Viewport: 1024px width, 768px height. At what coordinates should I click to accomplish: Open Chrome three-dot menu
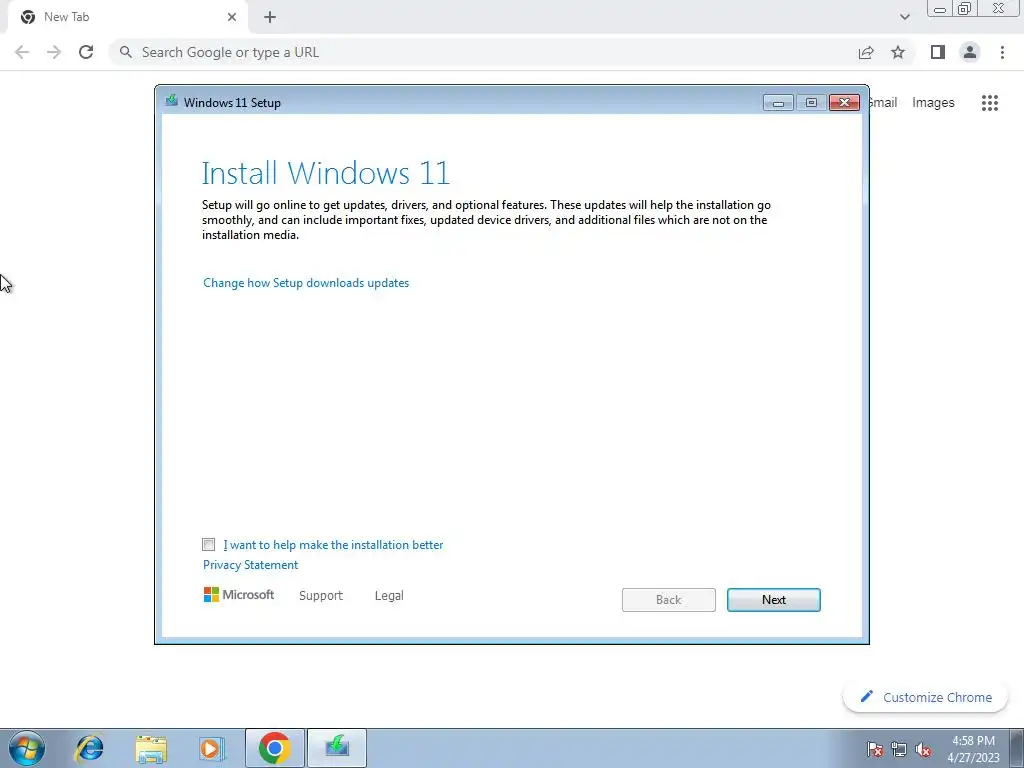(1002, 52)
